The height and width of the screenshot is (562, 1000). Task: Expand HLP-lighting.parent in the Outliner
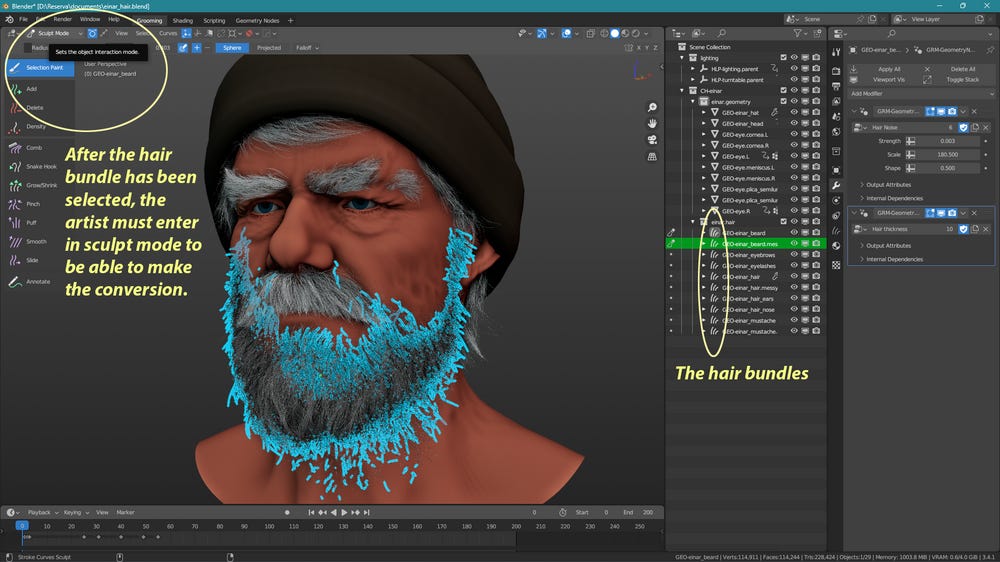coord(693,69)
